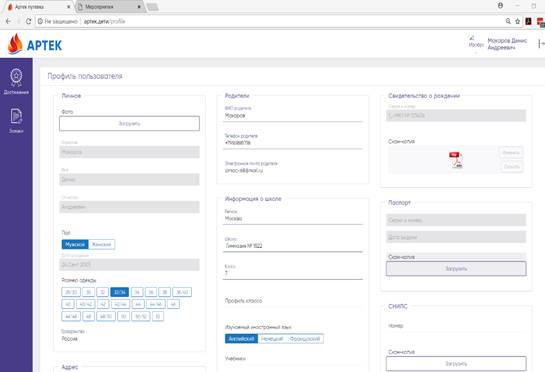Viewport: 545px width, 372px height.
Task: Choose clothing size 40/42
Action: click(85, 304)
